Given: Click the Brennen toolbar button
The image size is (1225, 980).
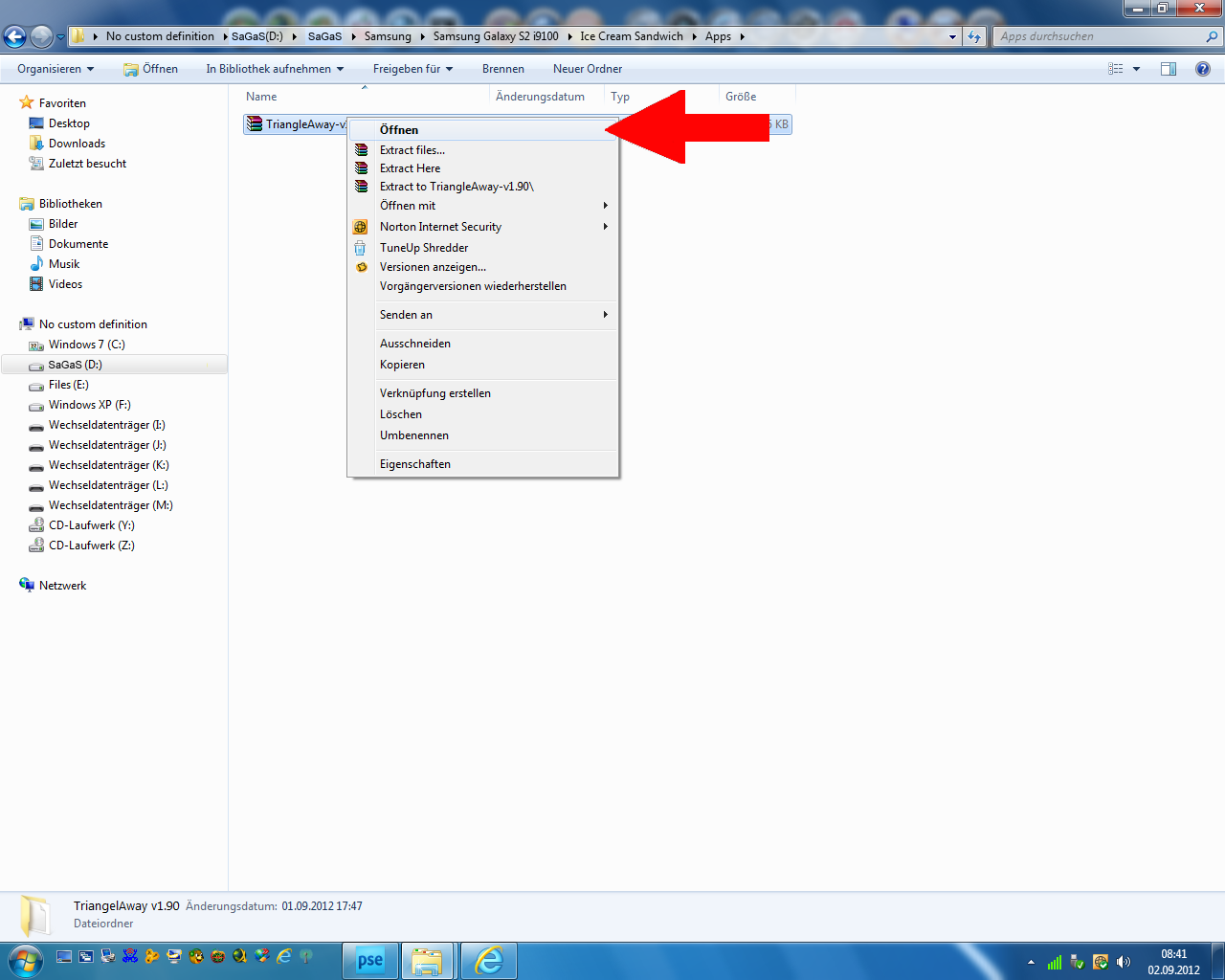Looking at the screenshot, I should point(503,69).
